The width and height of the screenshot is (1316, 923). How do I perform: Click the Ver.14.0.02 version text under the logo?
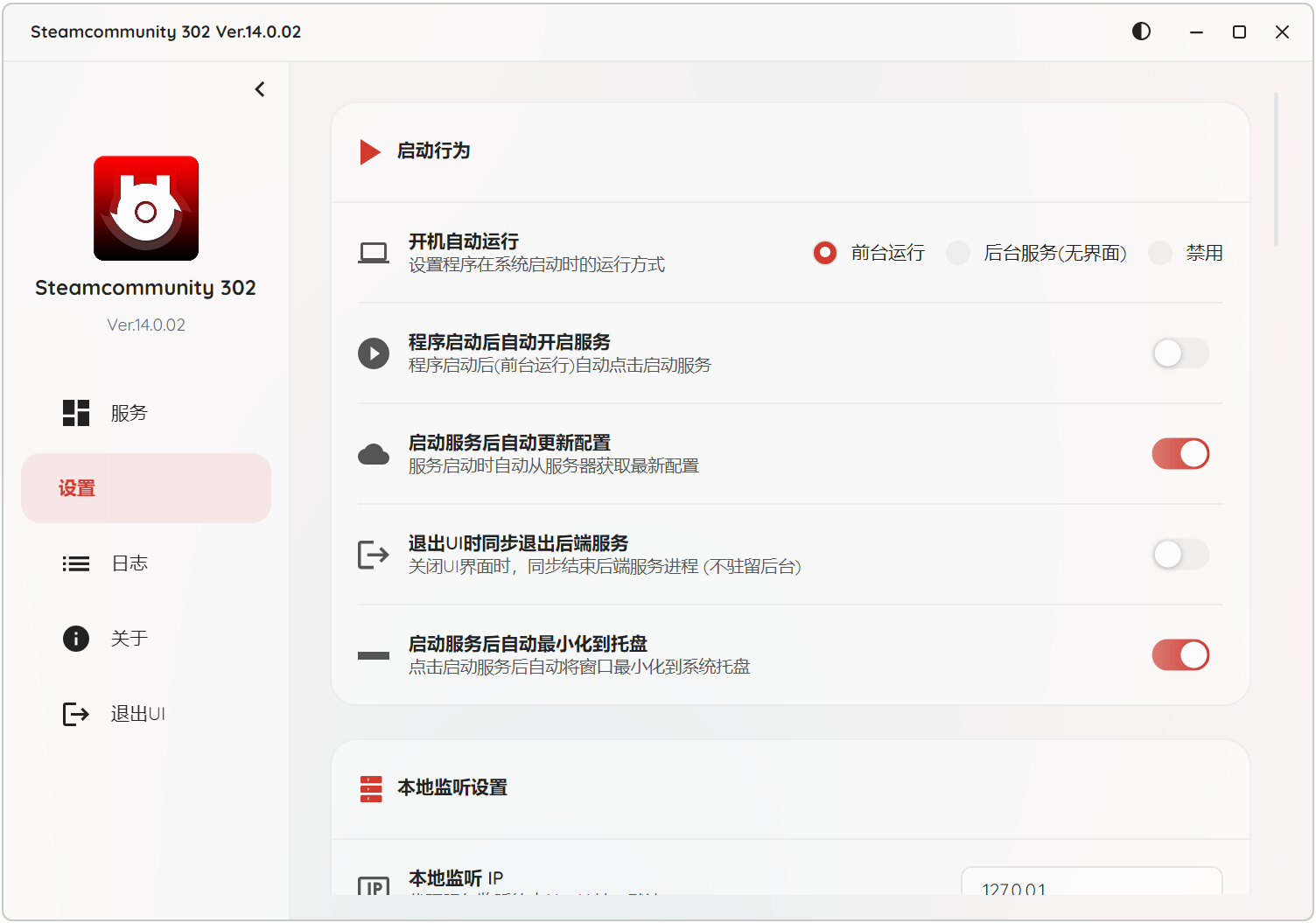[x=146, y=325]
